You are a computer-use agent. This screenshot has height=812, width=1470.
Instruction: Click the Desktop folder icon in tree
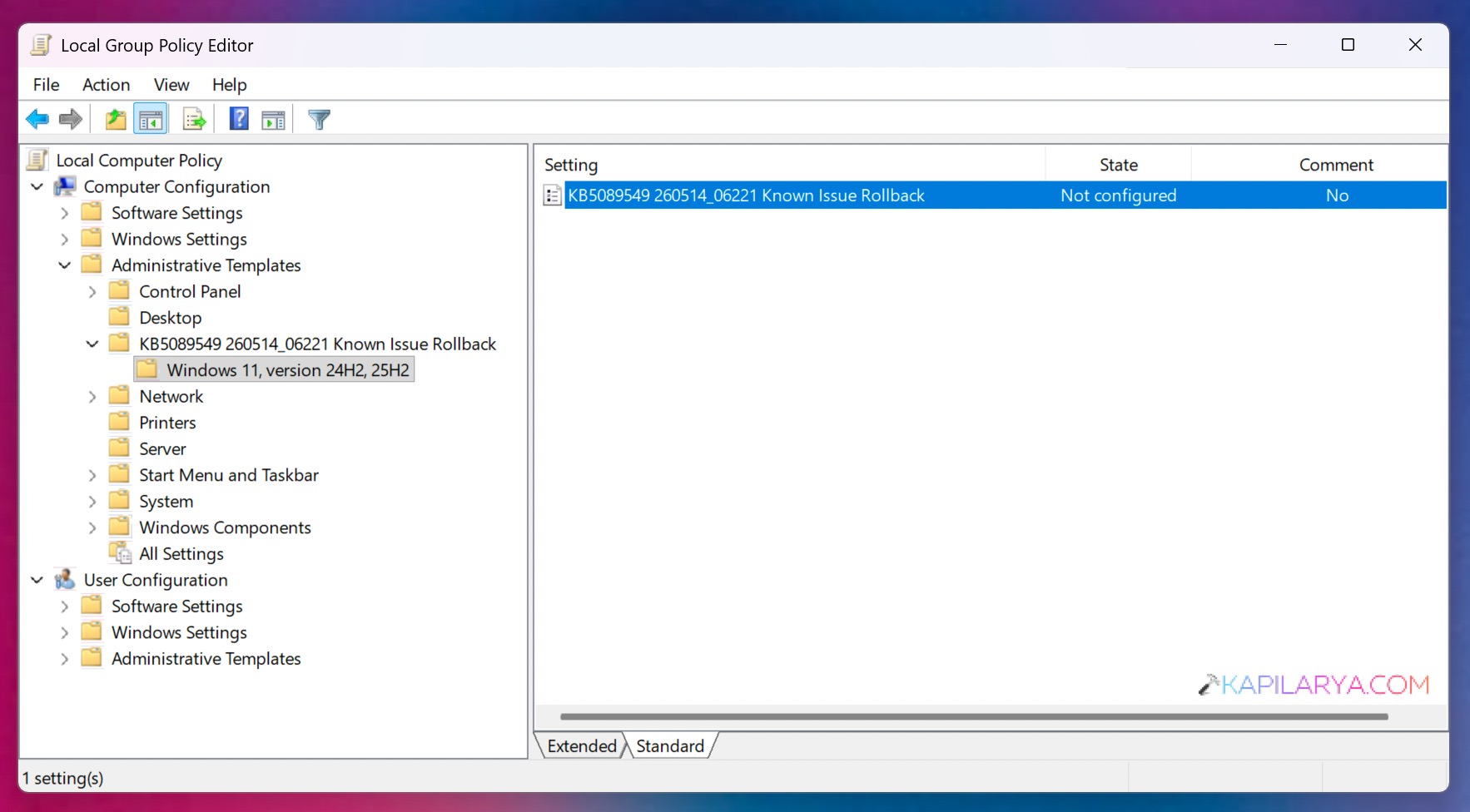[x=120, y=316]
